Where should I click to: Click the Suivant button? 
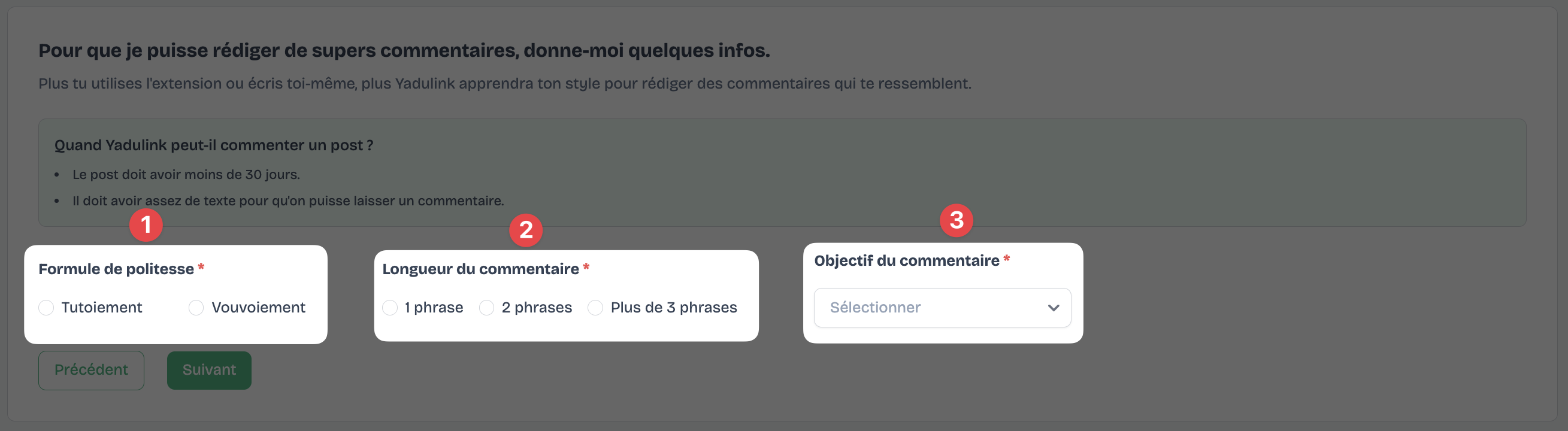point(209,369)
